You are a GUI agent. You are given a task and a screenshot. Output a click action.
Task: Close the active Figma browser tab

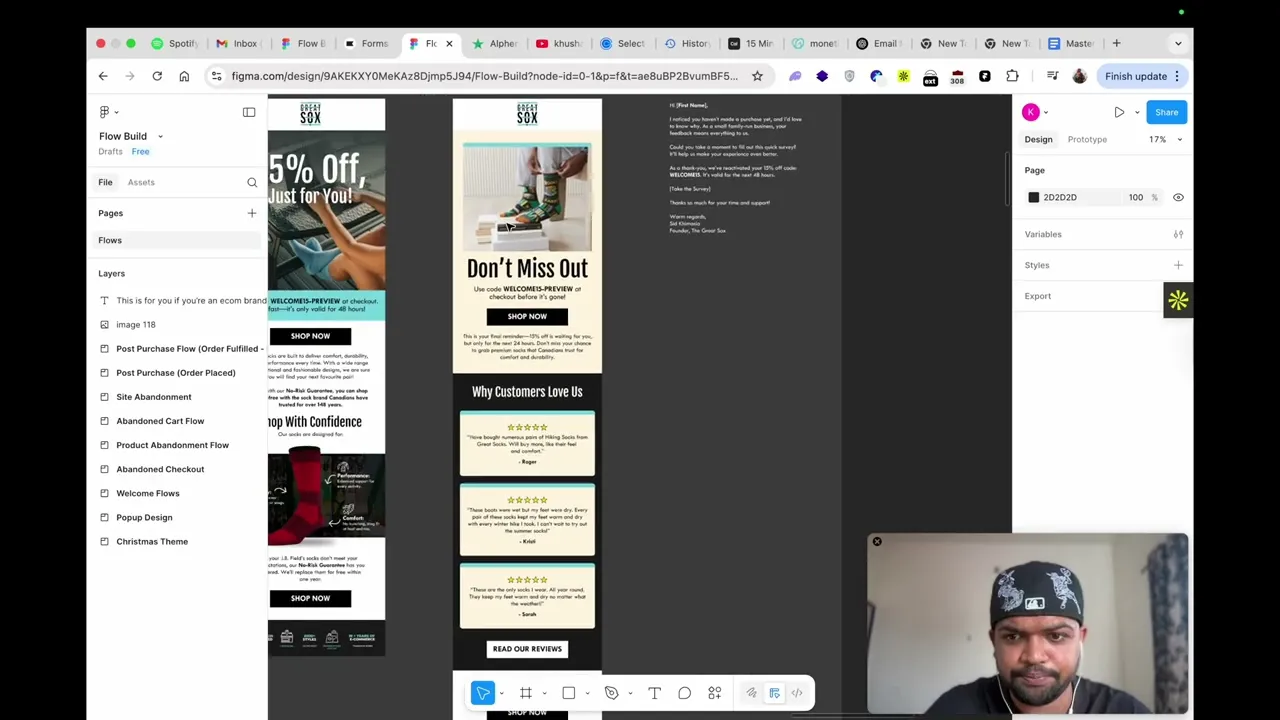[449, 43]
